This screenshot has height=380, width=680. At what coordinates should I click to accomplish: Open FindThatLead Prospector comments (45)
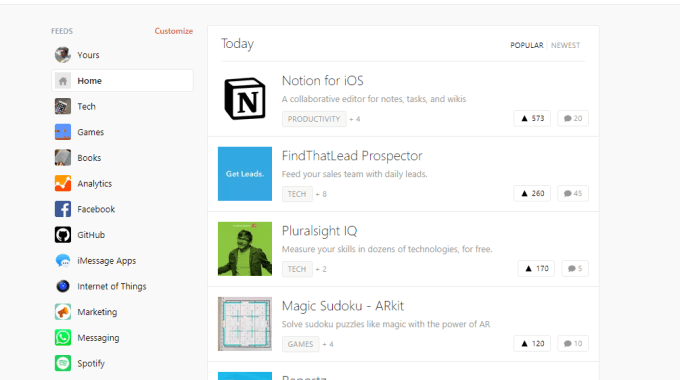point(573,193)
